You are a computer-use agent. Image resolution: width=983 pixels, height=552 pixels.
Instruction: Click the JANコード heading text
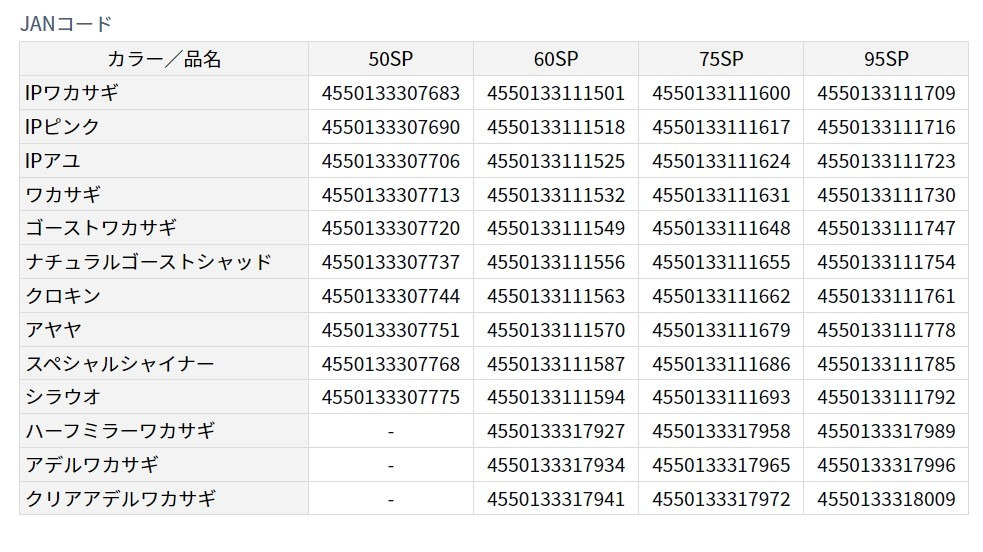65,24
